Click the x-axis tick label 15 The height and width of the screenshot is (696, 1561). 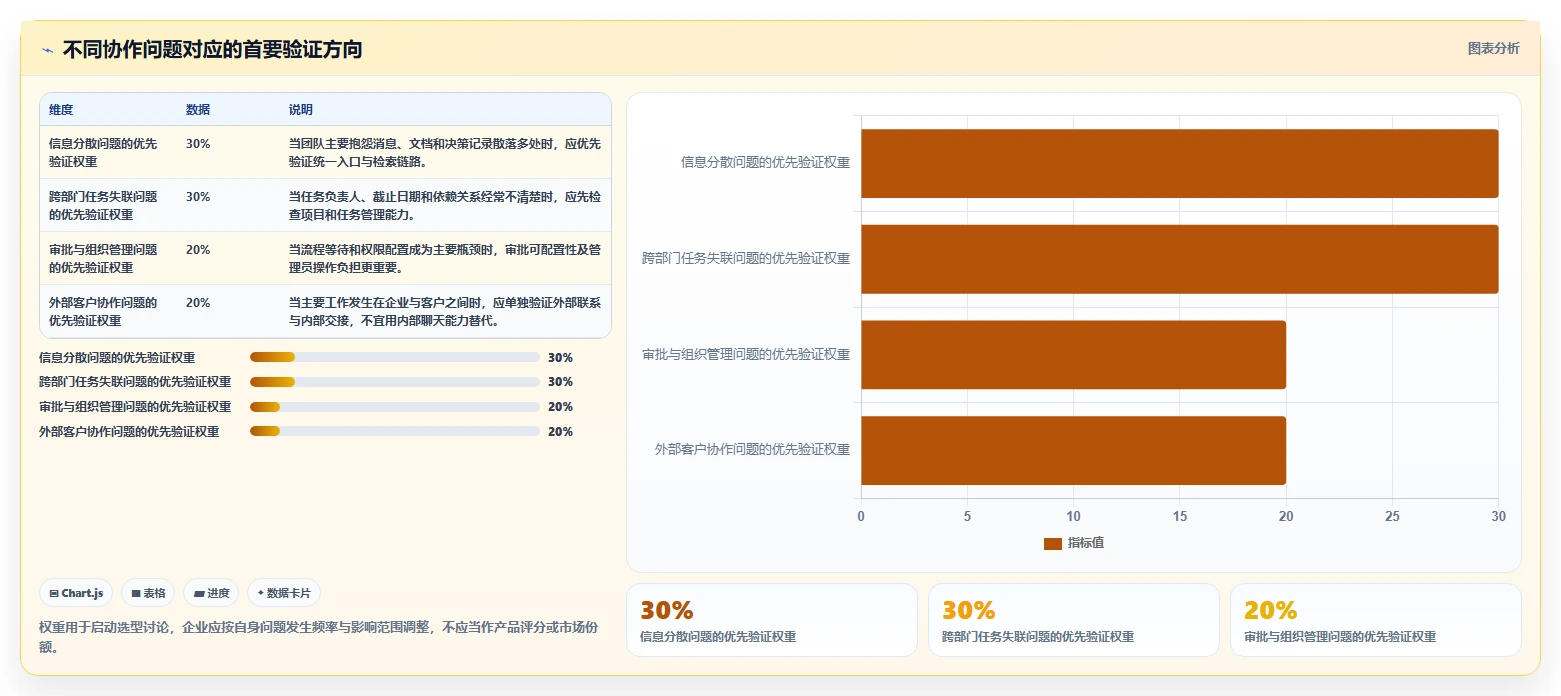pos(1179,516)
